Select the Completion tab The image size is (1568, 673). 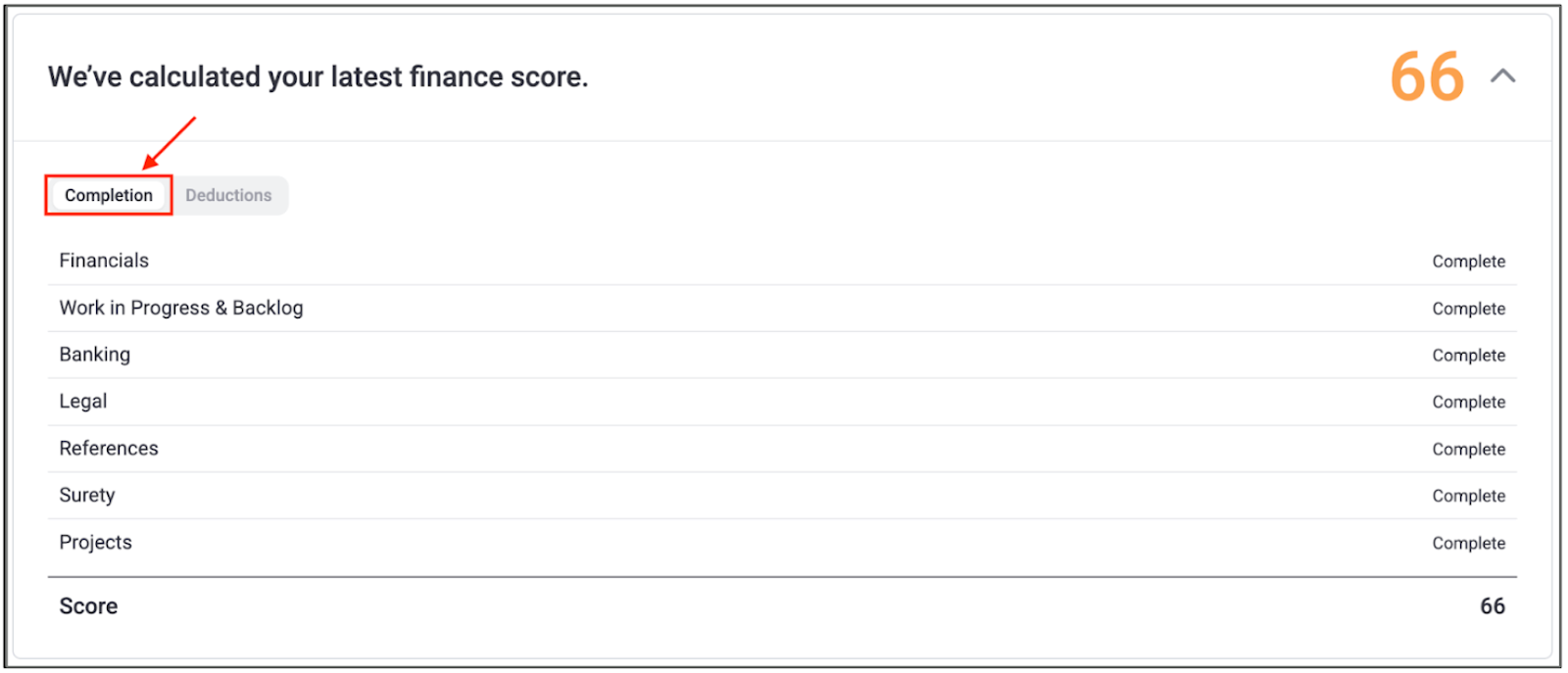click(x=109, y=196)
